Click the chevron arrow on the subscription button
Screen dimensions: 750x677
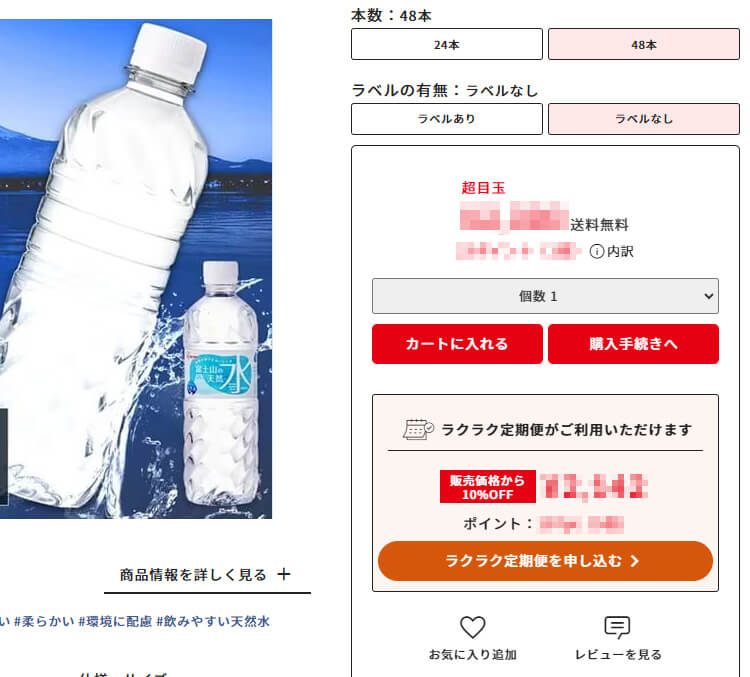coord(635,561)
